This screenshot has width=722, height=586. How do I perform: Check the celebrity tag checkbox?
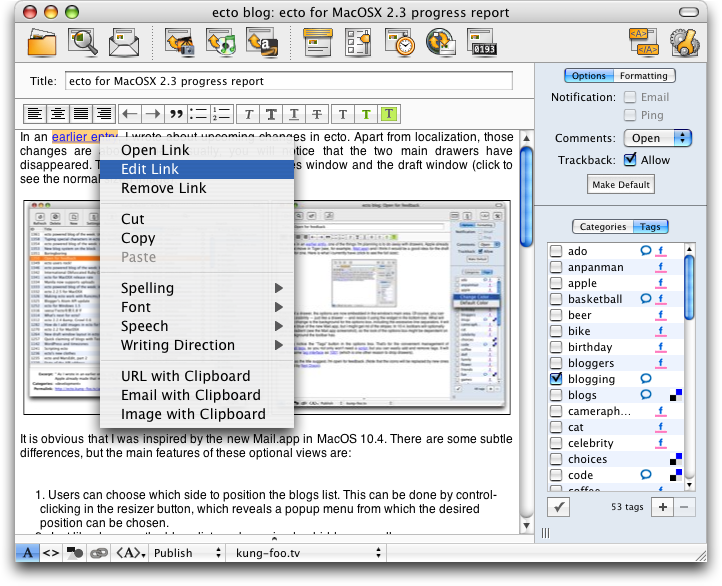pos(556,443)
